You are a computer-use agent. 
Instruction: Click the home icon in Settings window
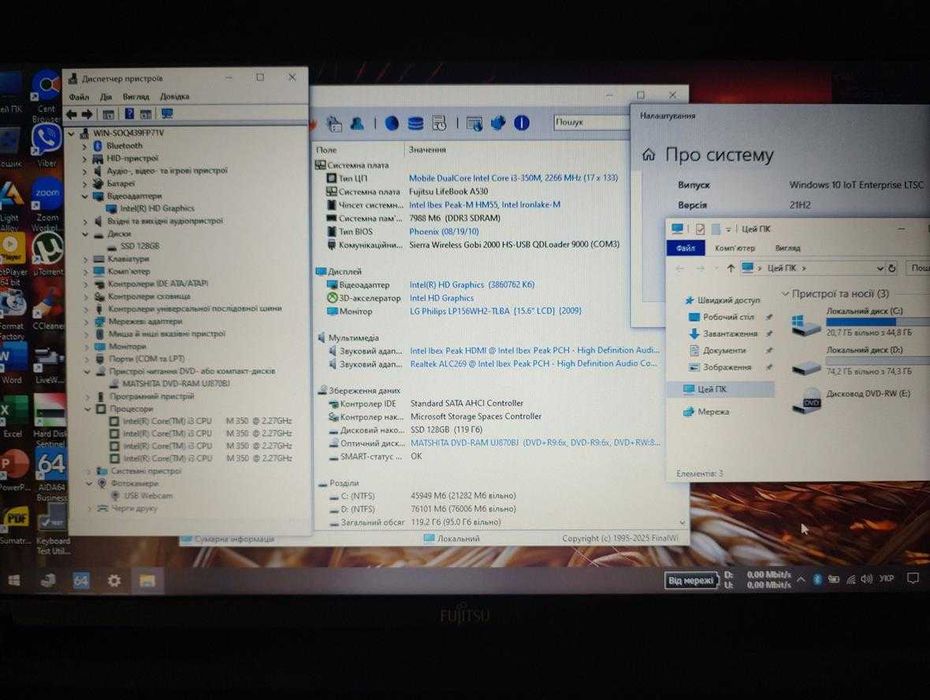649,155
